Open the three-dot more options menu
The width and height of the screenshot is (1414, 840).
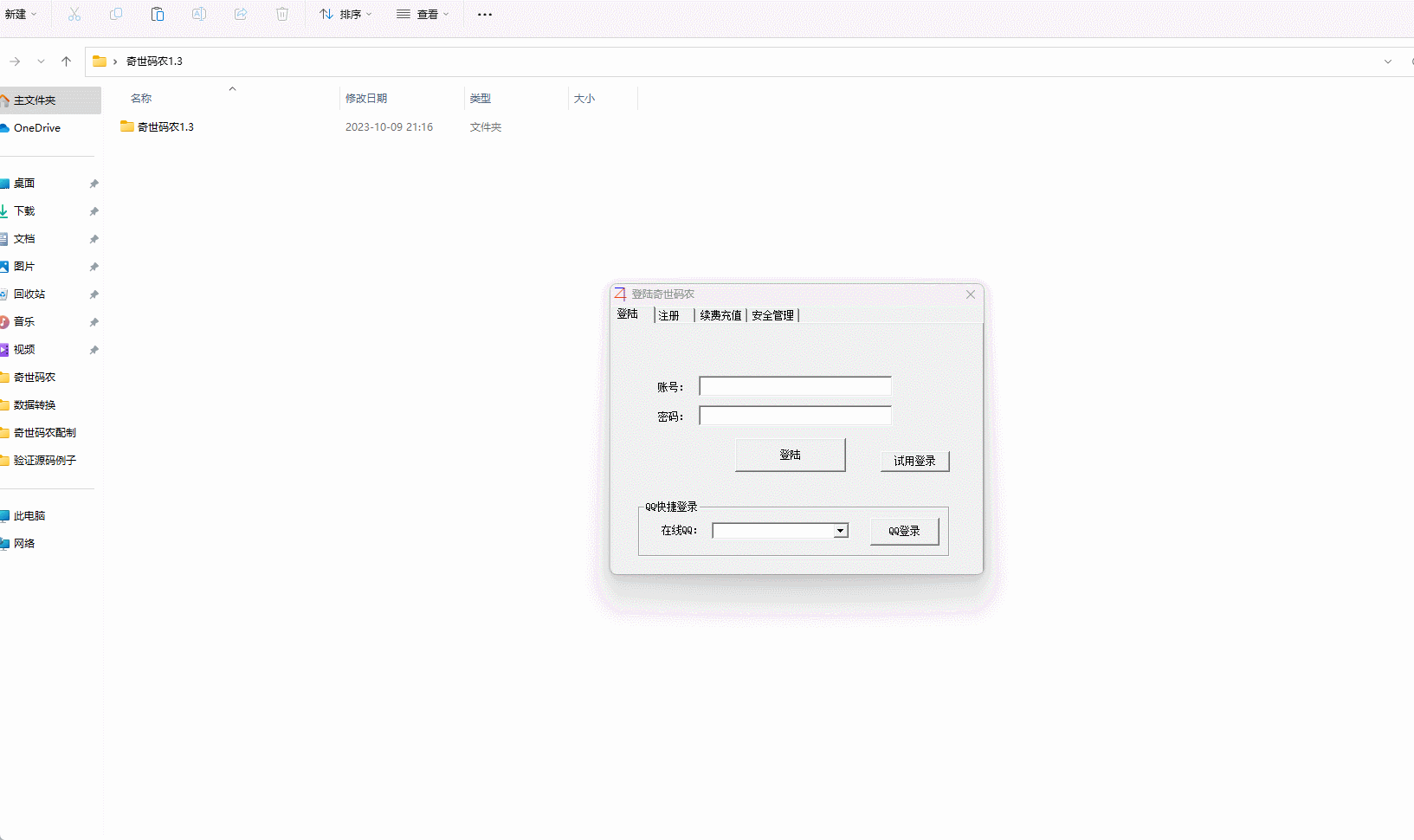pos(485,14)
